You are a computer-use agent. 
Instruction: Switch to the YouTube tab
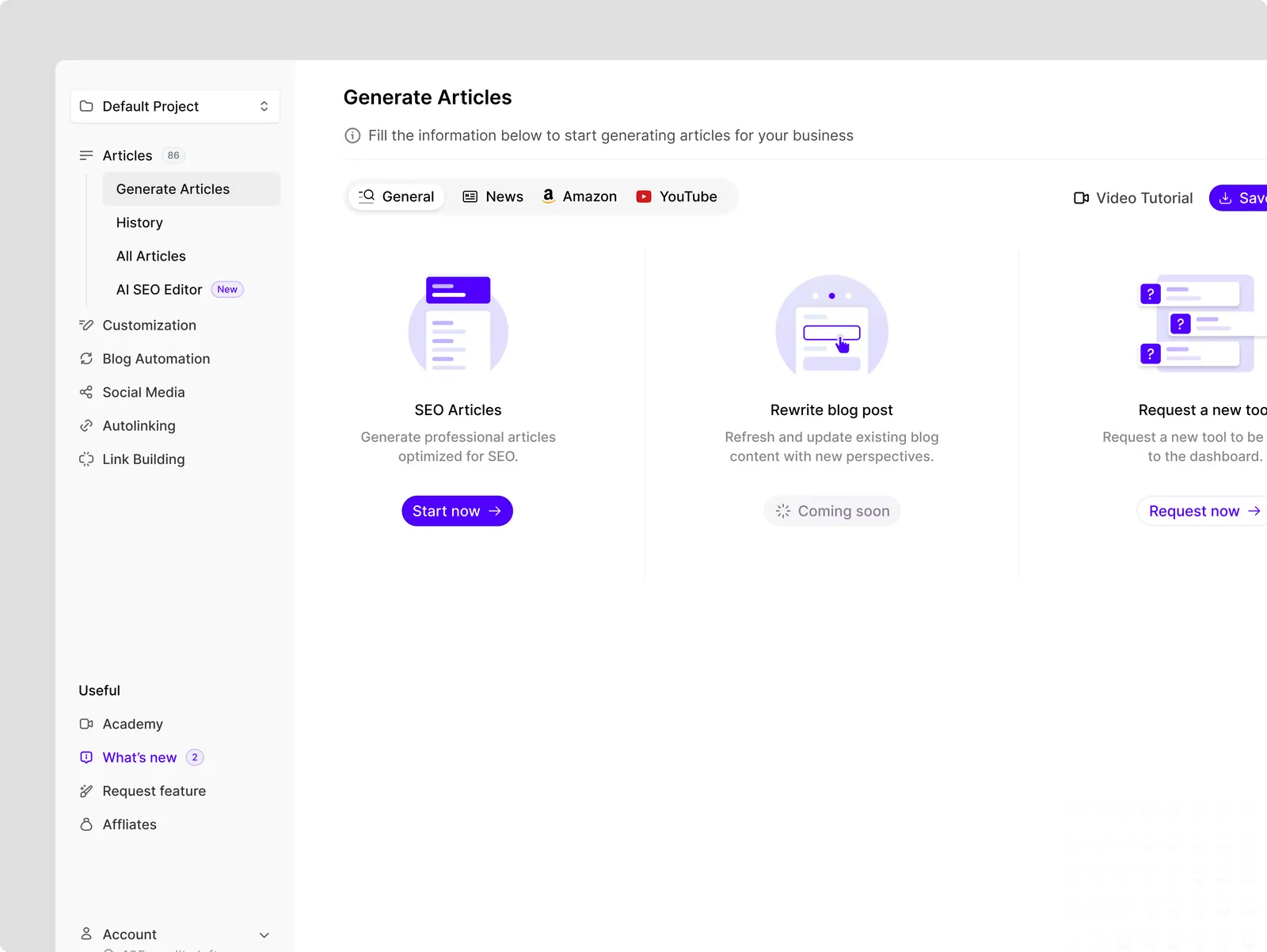[x=677, y=196]
